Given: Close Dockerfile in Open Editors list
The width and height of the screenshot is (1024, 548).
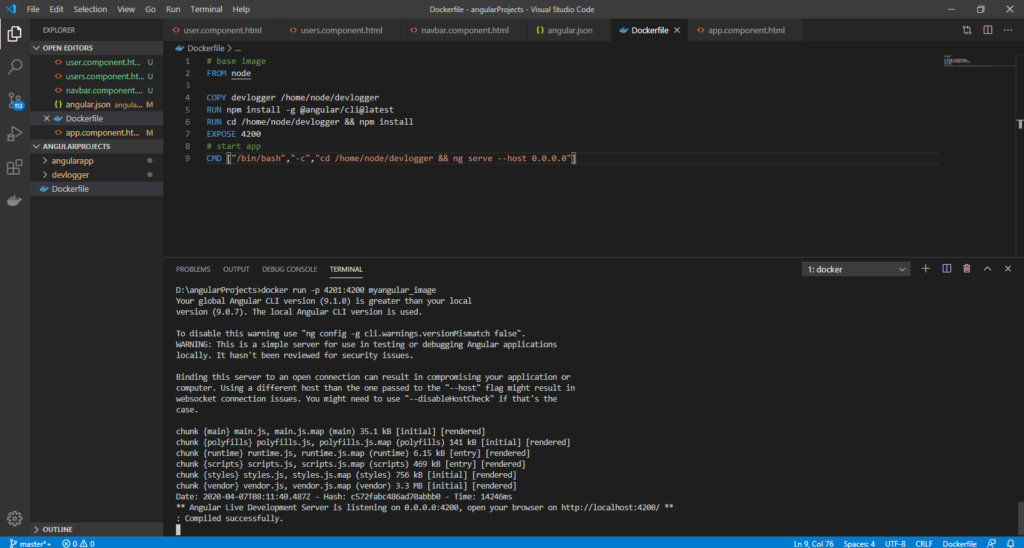Looking at the screenshot, I should 46,118.
